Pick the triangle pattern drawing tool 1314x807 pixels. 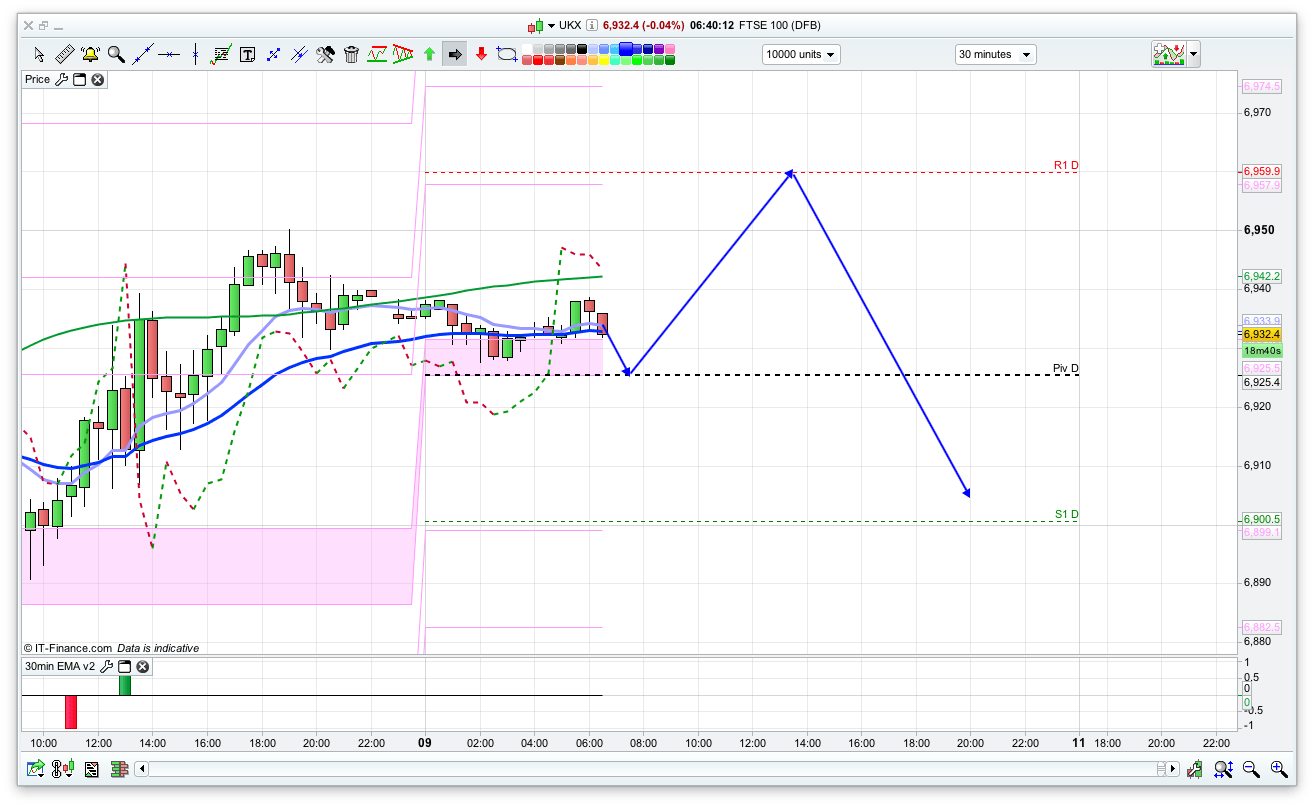click(403, 54)
